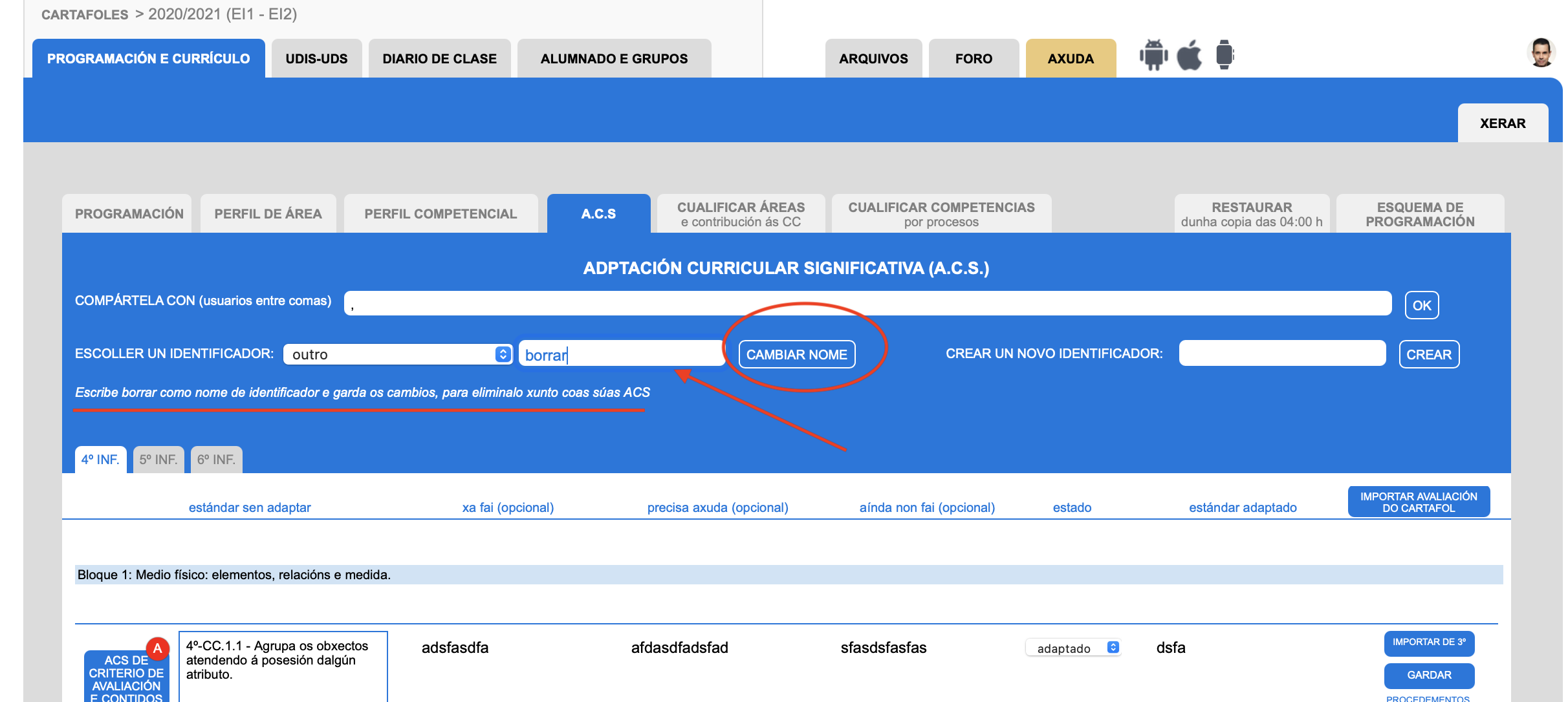1568x702 pixels.
Task: Click the Xerar button
Action: point(1502,123)
